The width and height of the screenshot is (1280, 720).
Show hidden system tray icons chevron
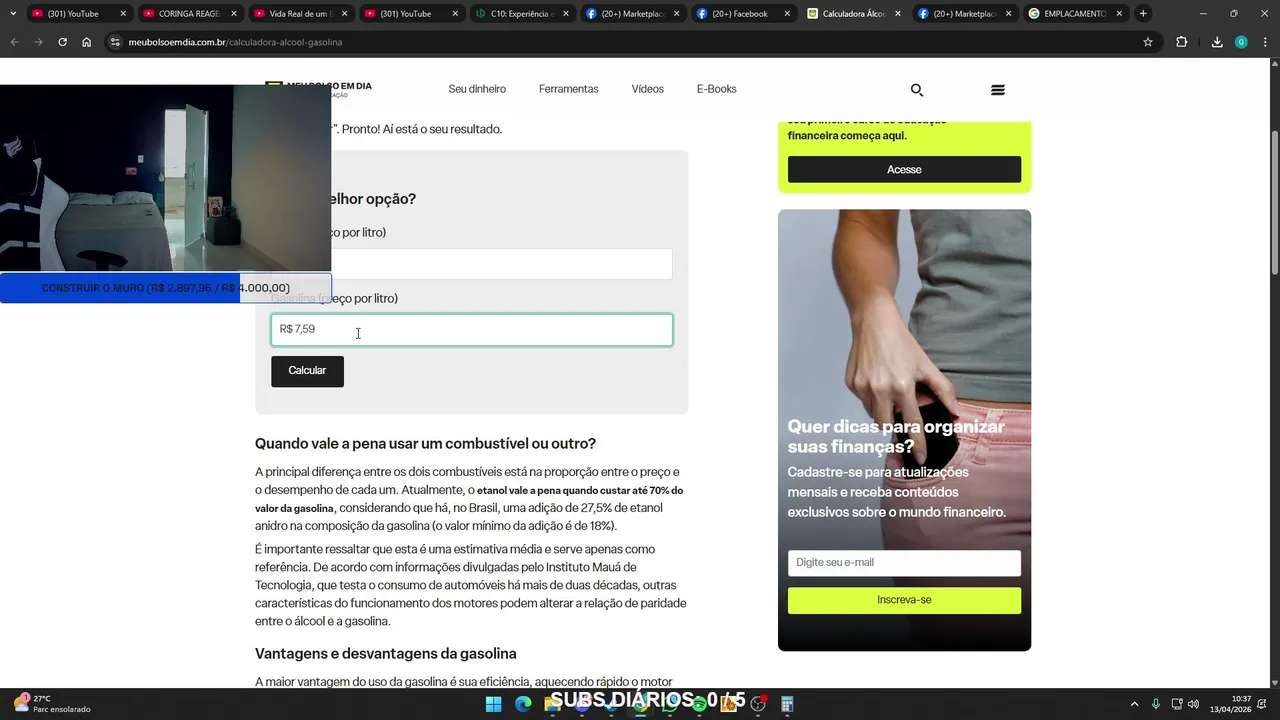[x=1134, y=704]
